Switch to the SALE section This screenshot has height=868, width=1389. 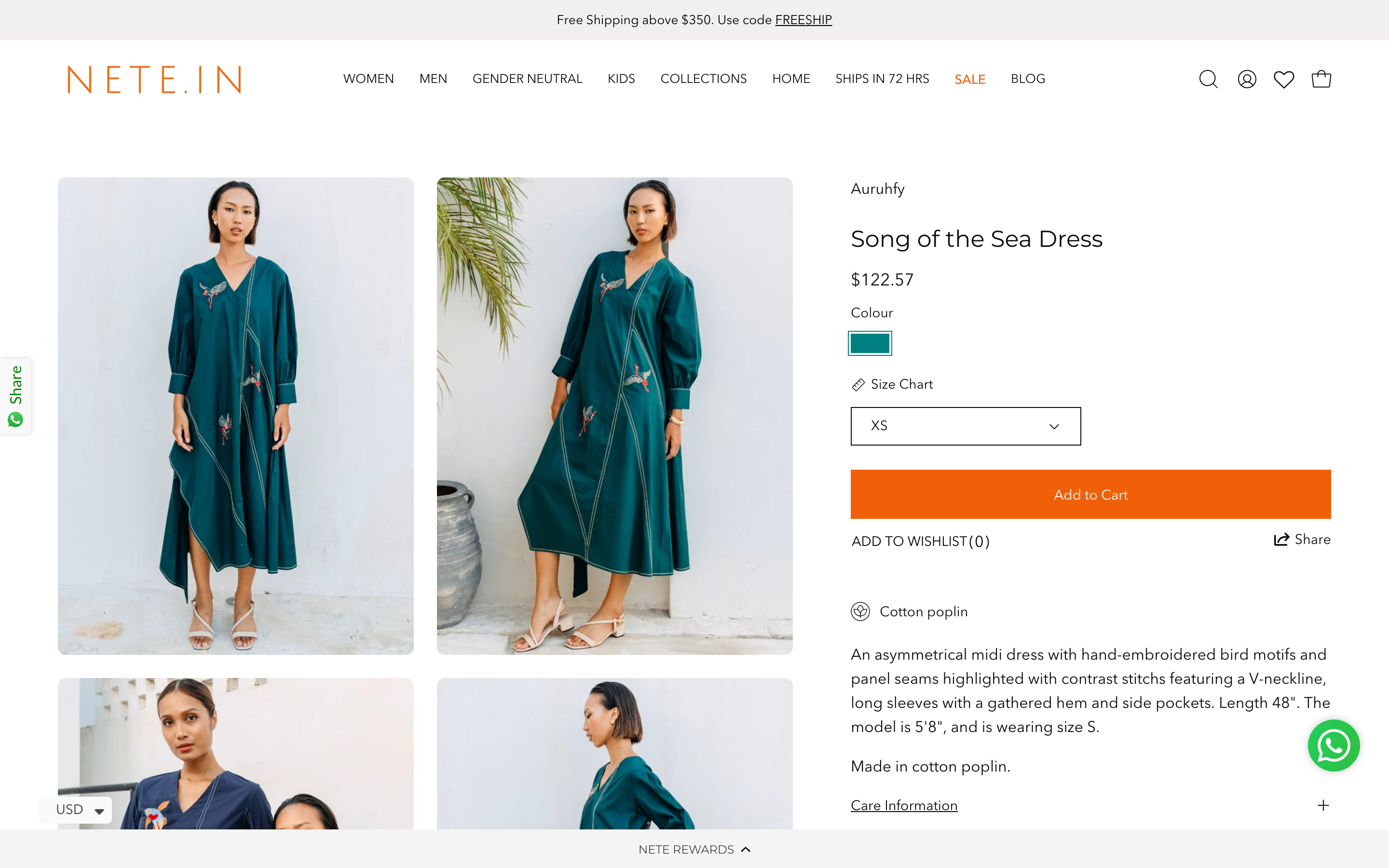(970, 79)
